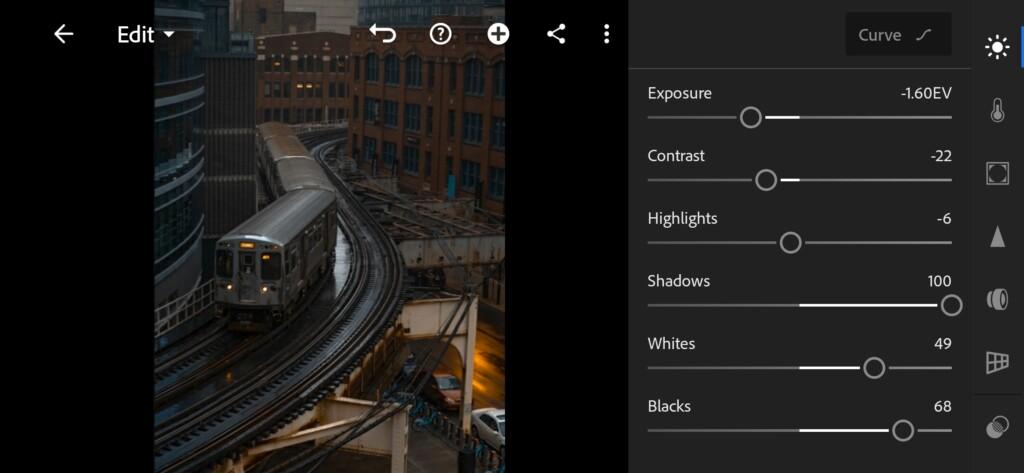Open the Color panel thermometer icon
This screenshot has height=473, width=1024.
coord(997,110)
